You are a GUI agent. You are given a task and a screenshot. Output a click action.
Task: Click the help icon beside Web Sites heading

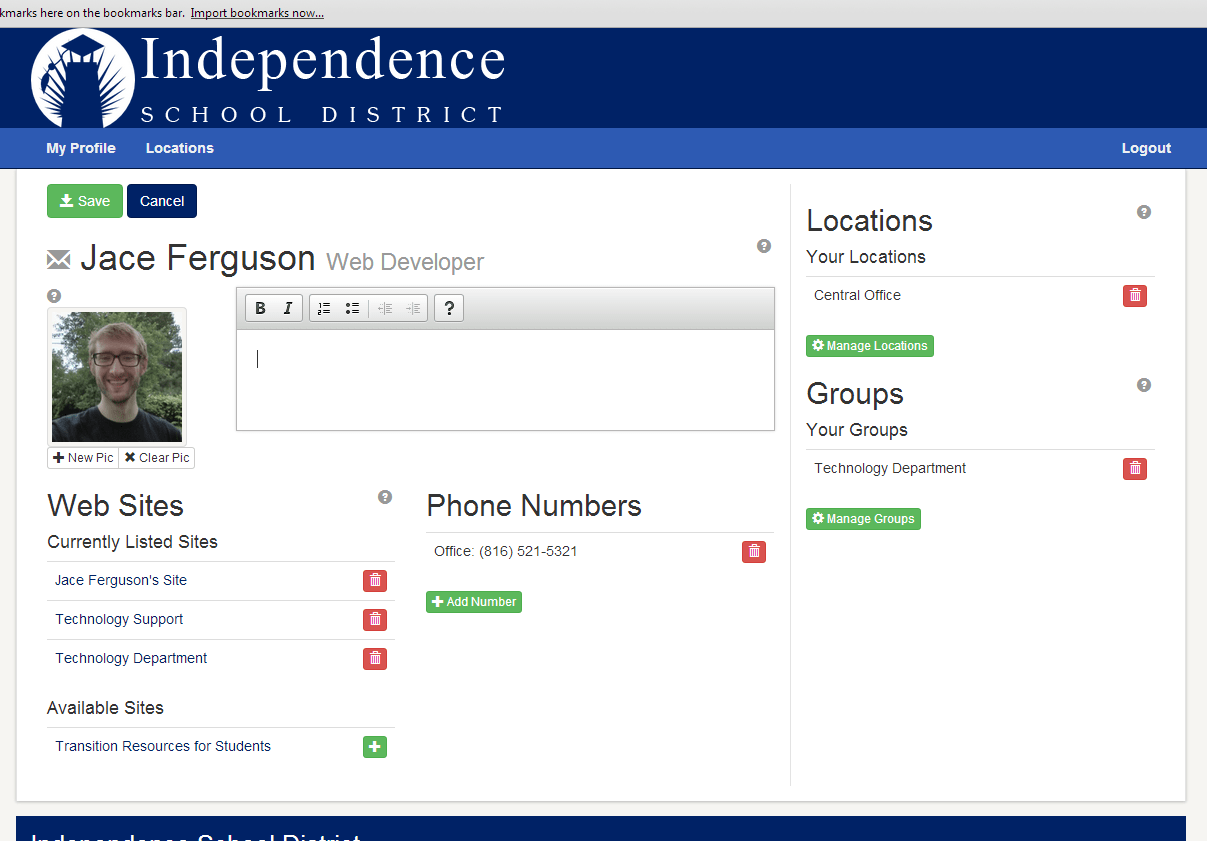(x=385, y=497)
